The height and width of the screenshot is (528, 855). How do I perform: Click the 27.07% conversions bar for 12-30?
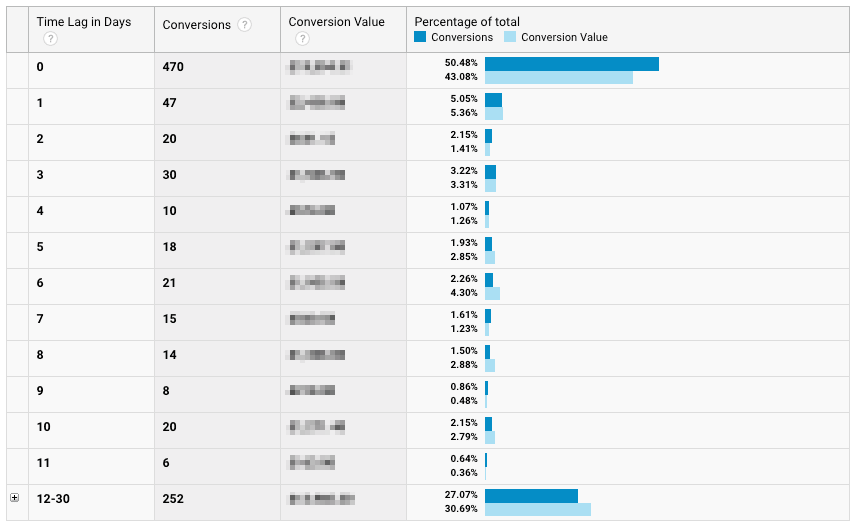pos(531,496)
